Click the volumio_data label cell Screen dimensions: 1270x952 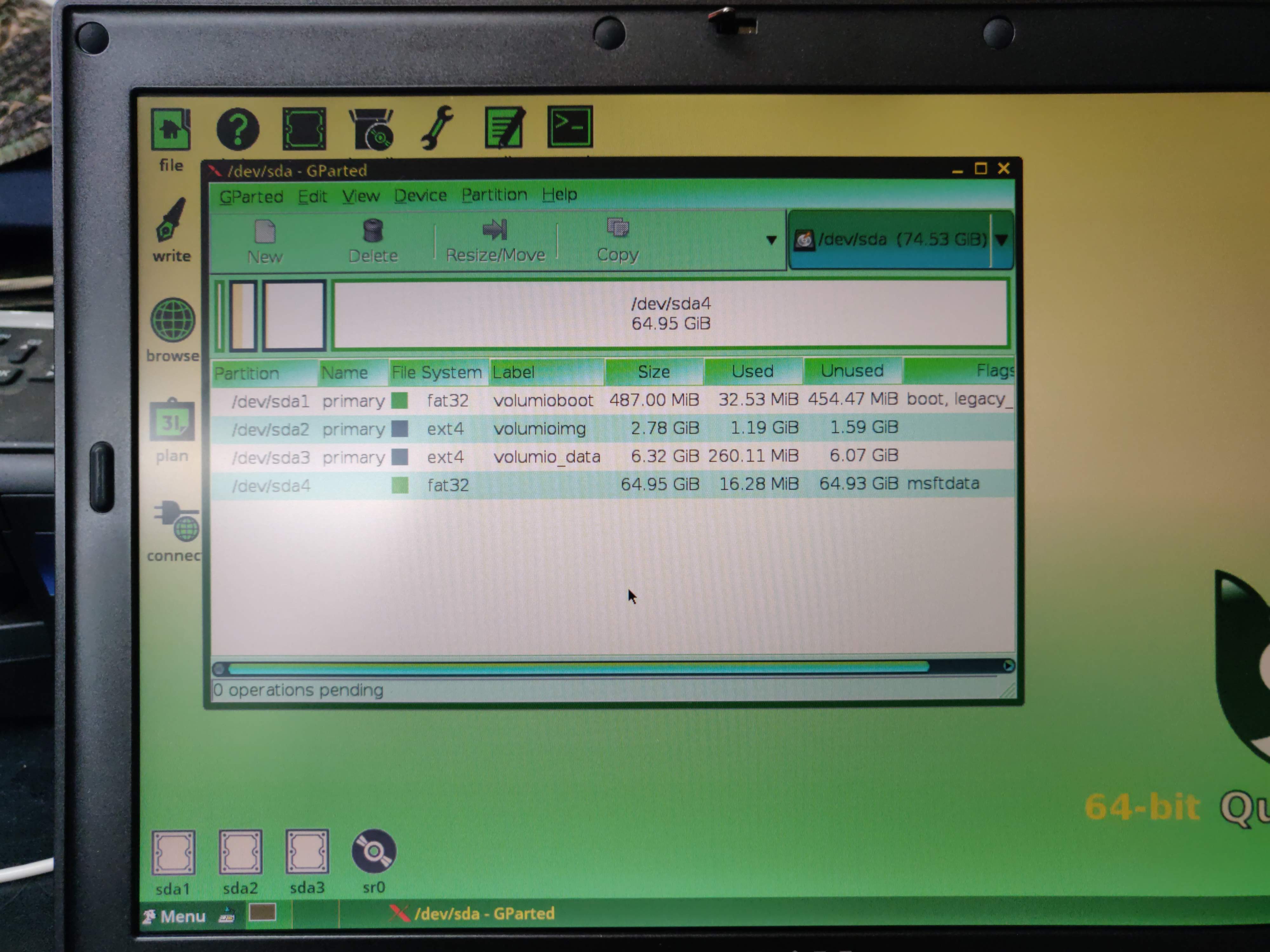pos(547,457)
